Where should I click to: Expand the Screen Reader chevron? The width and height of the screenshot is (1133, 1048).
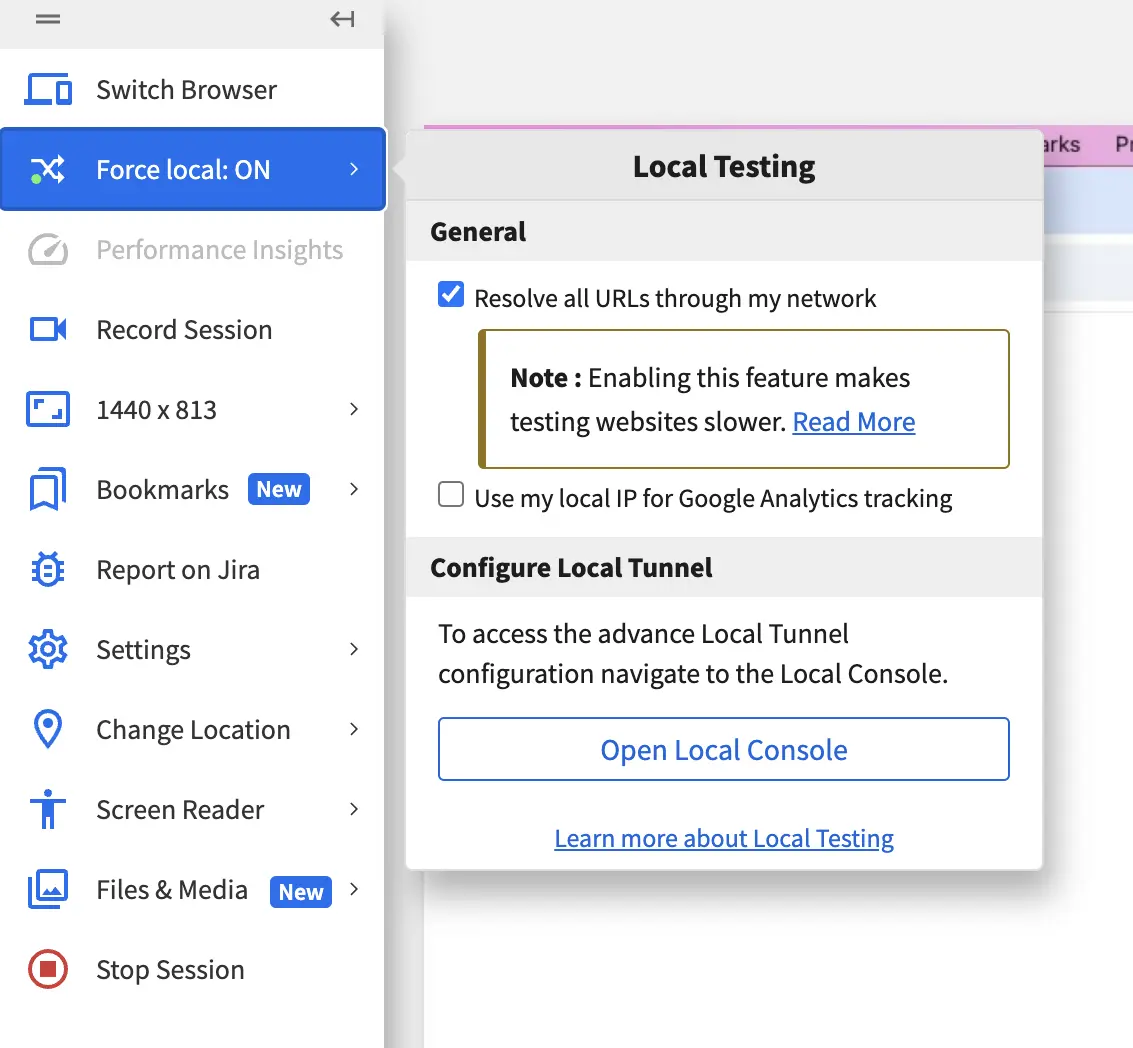pos(354,809)
